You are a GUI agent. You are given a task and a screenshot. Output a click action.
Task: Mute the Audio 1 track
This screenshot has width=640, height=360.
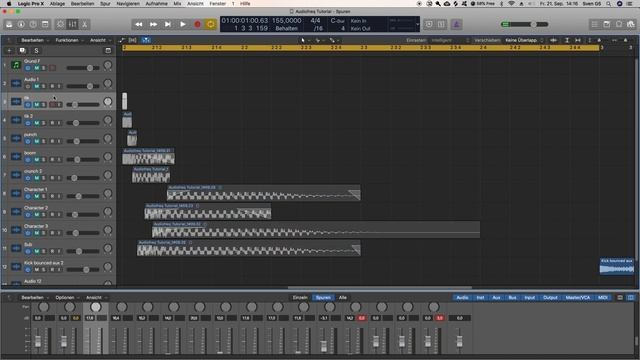[x=36, y=86]
